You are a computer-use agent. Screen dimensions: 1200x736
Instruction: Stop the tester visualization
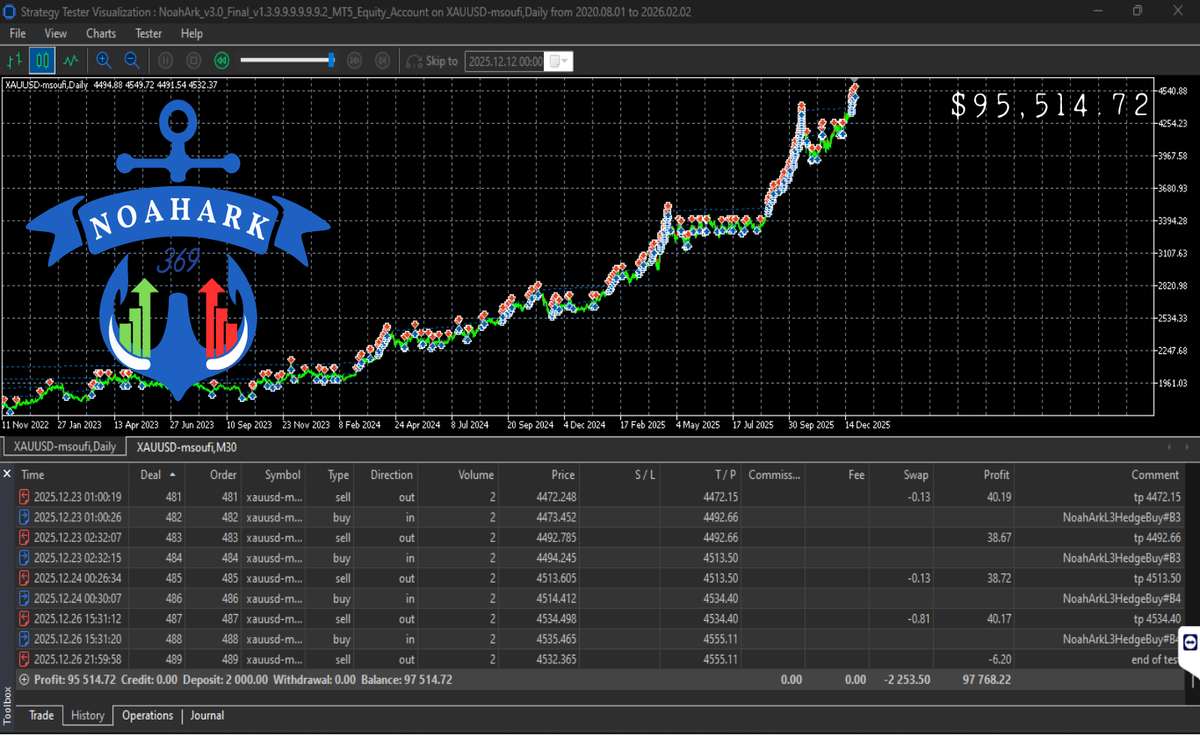click(x=195, y=61)
